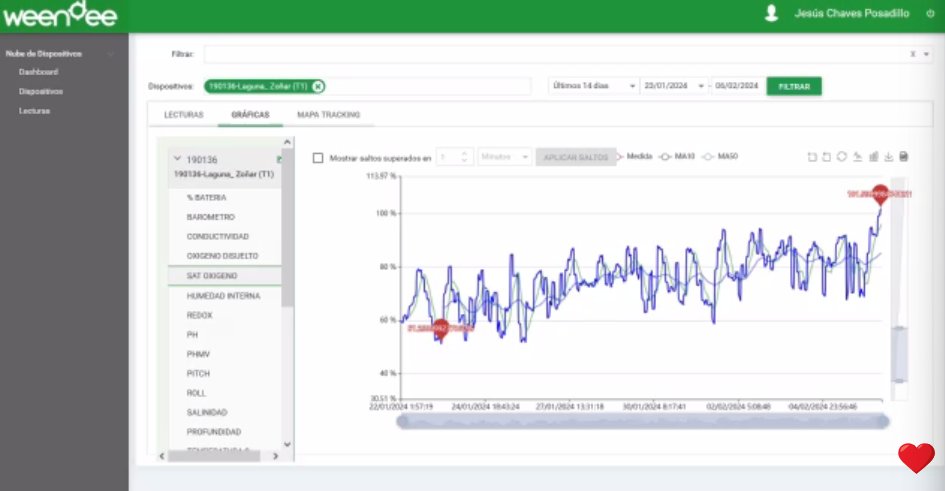Click the red maximum value marker pin
This screenshot has width=945, height=491.
(x=881, y=194)
